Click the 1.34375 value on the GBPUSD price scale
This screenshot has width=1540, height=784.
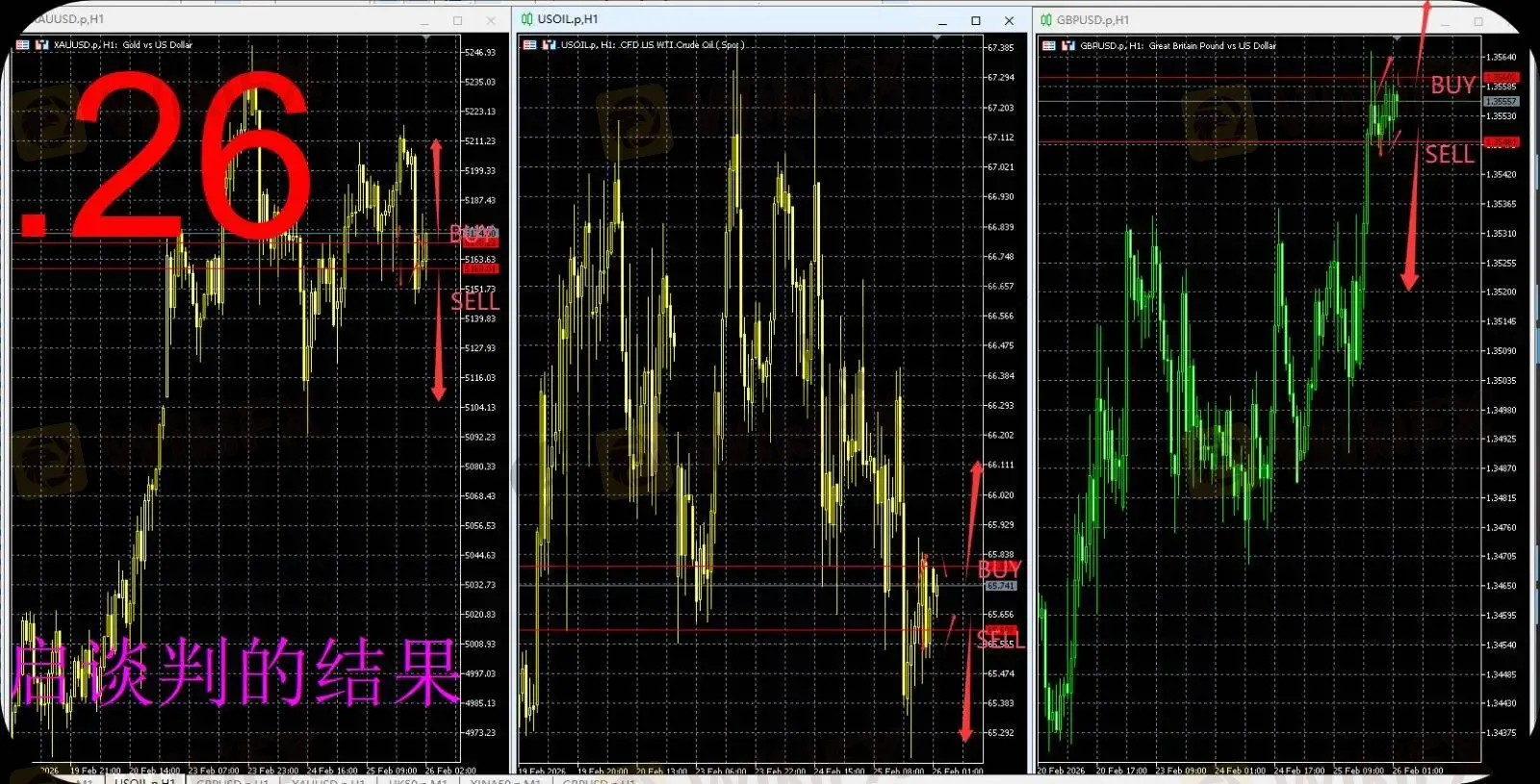coord(1501,733)
